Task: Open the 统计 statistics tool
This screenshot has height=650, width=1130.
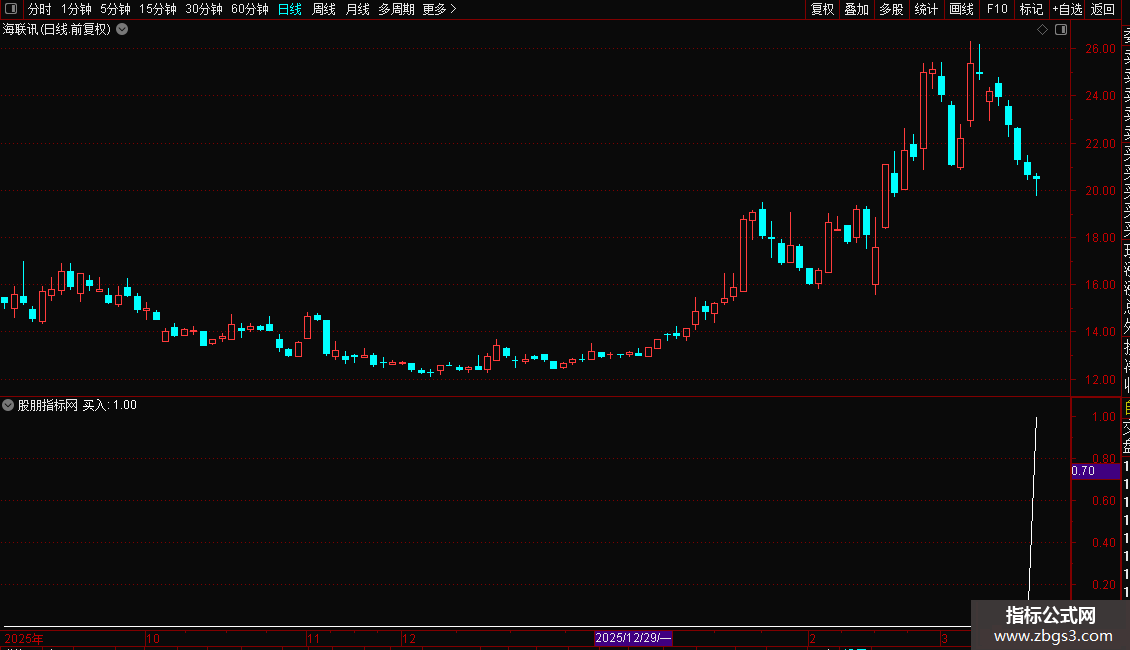Action: coord(926,9)
